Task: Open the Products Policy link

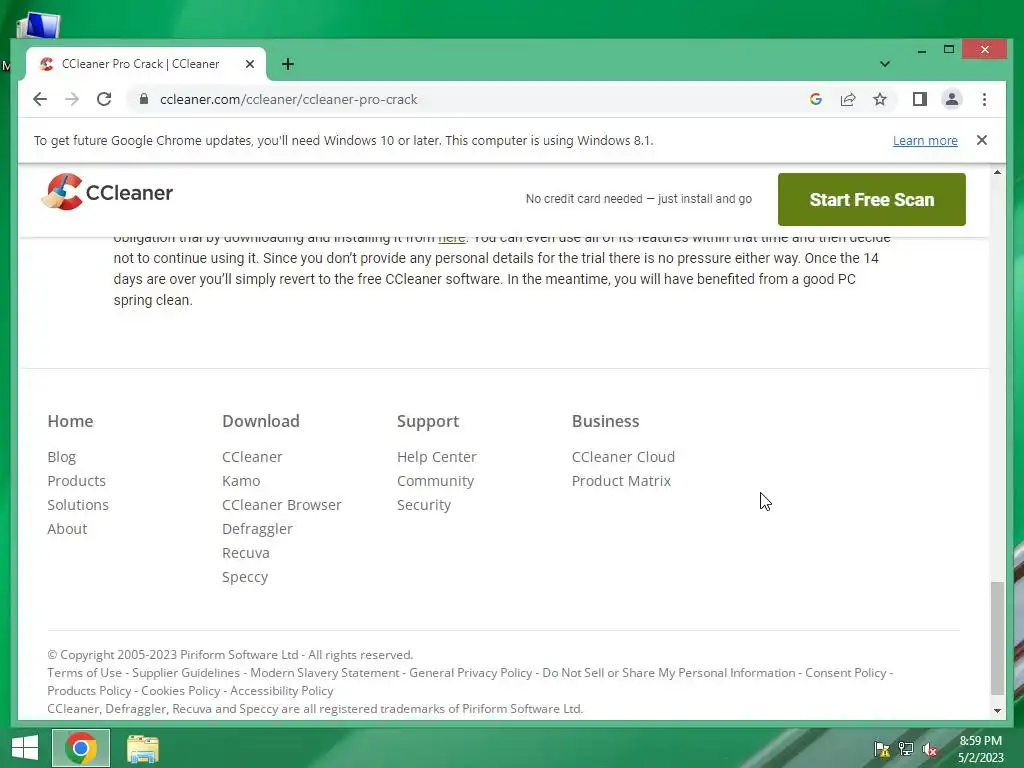Action: tap(89, 691)
